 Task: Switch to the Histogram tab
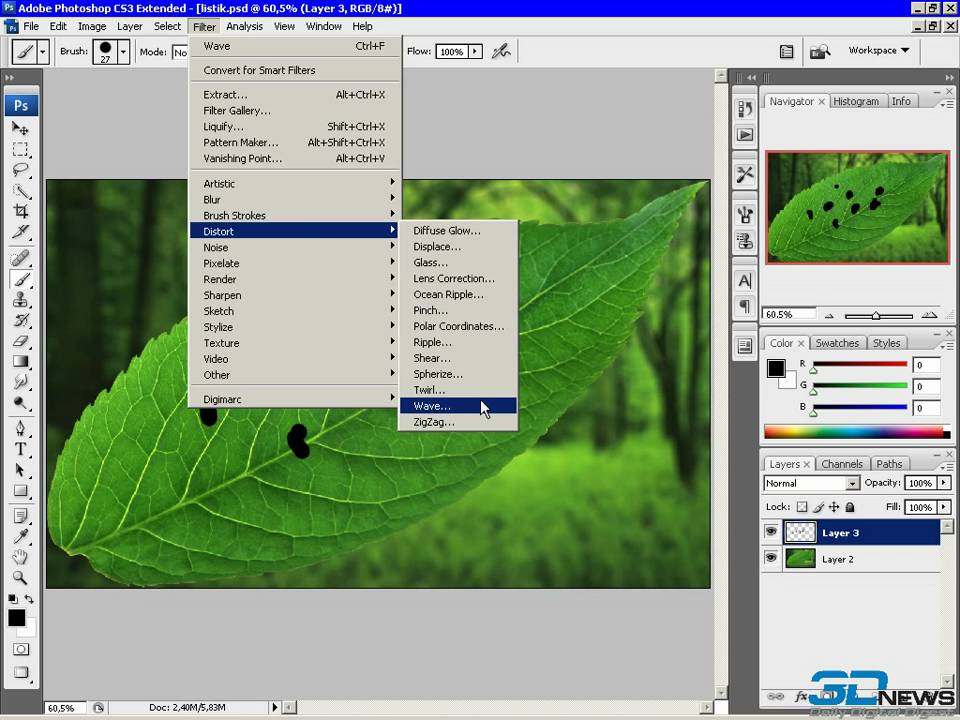click(x=856, y=102)
